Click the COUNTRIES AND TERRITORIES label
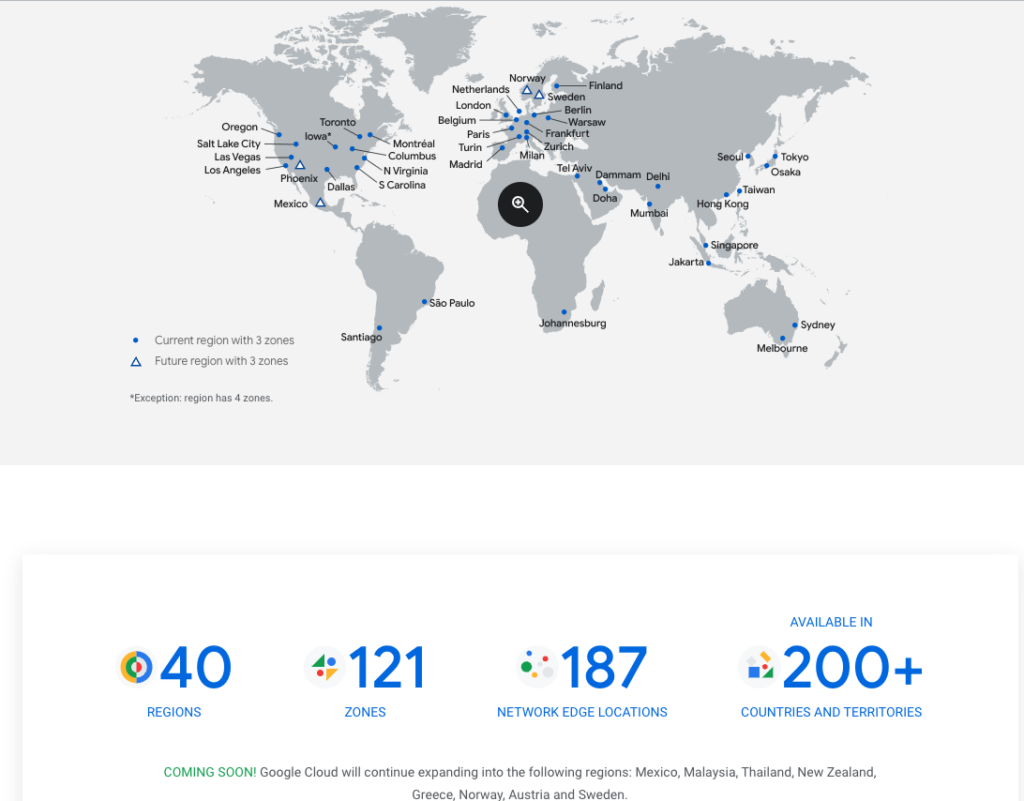Image resolution: width=1024 pixels, height=801 pixels. tap(831, 712)
